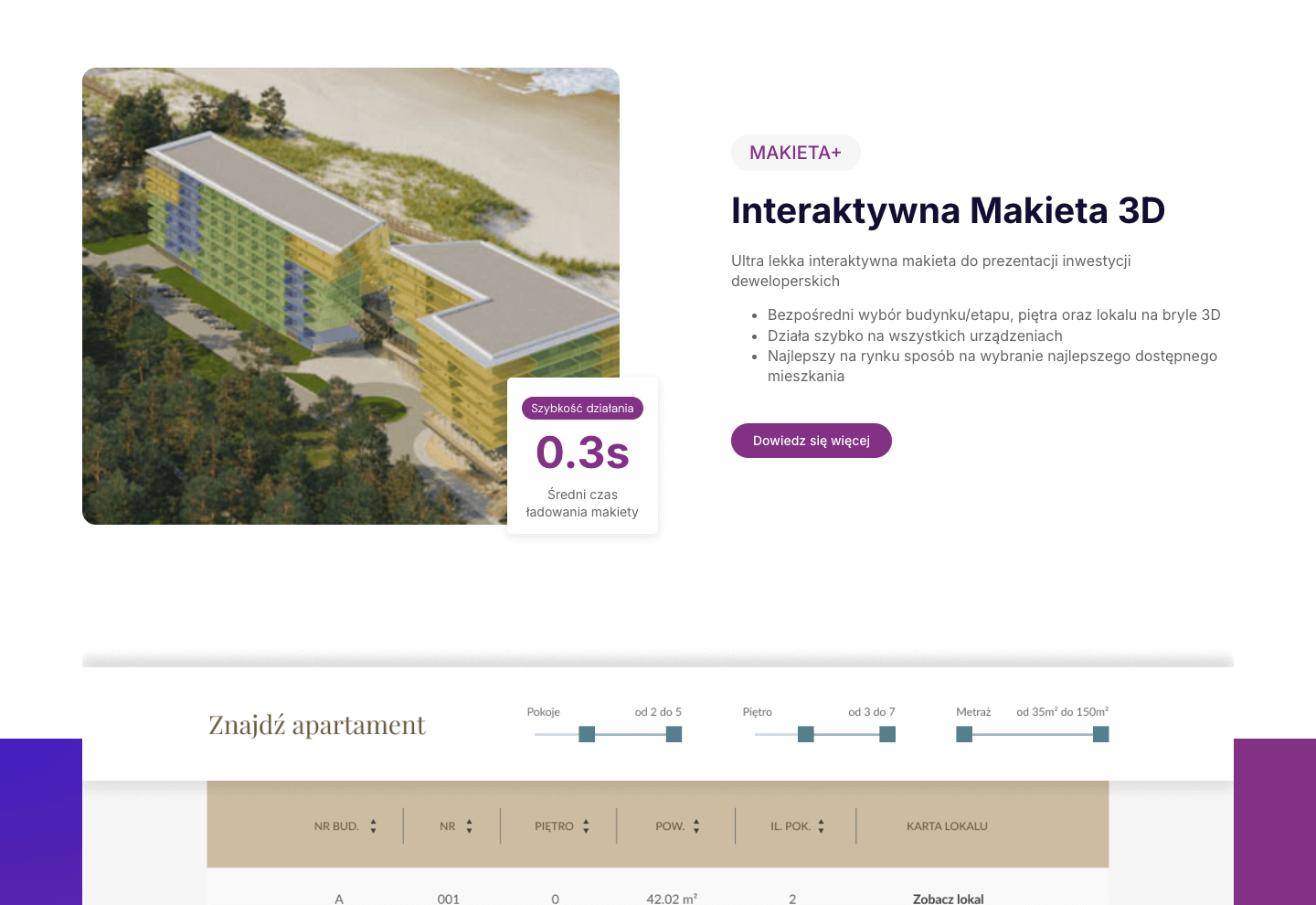This screenshot has width=1316, height=905.
Task: Sort by IL. POK. using arrows icon
Action: 821,826
